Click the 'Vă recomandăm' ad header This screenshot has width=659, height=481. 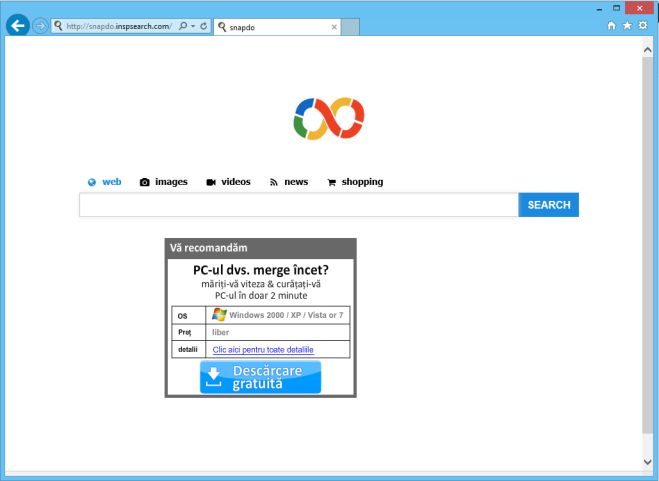(x=261, y=248)
